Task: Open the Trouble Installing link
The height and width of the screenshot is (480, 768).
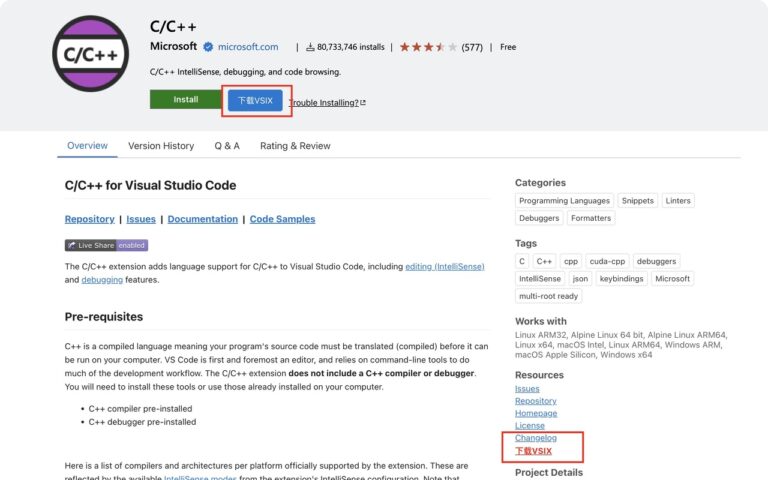Action: (x=327, y=102)
